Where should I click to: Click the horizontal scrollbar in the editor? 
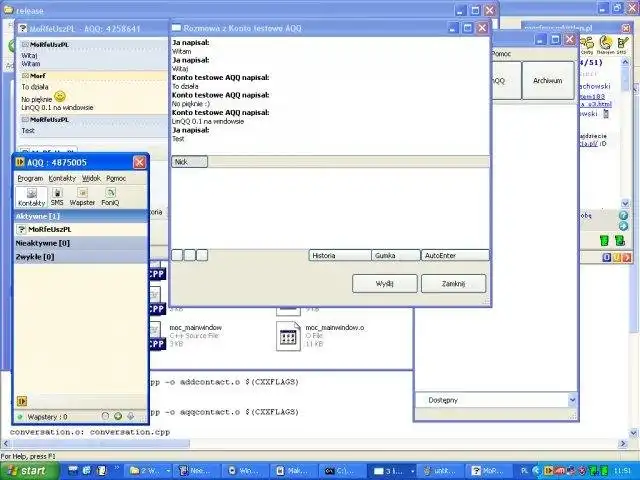click(101, 443)
